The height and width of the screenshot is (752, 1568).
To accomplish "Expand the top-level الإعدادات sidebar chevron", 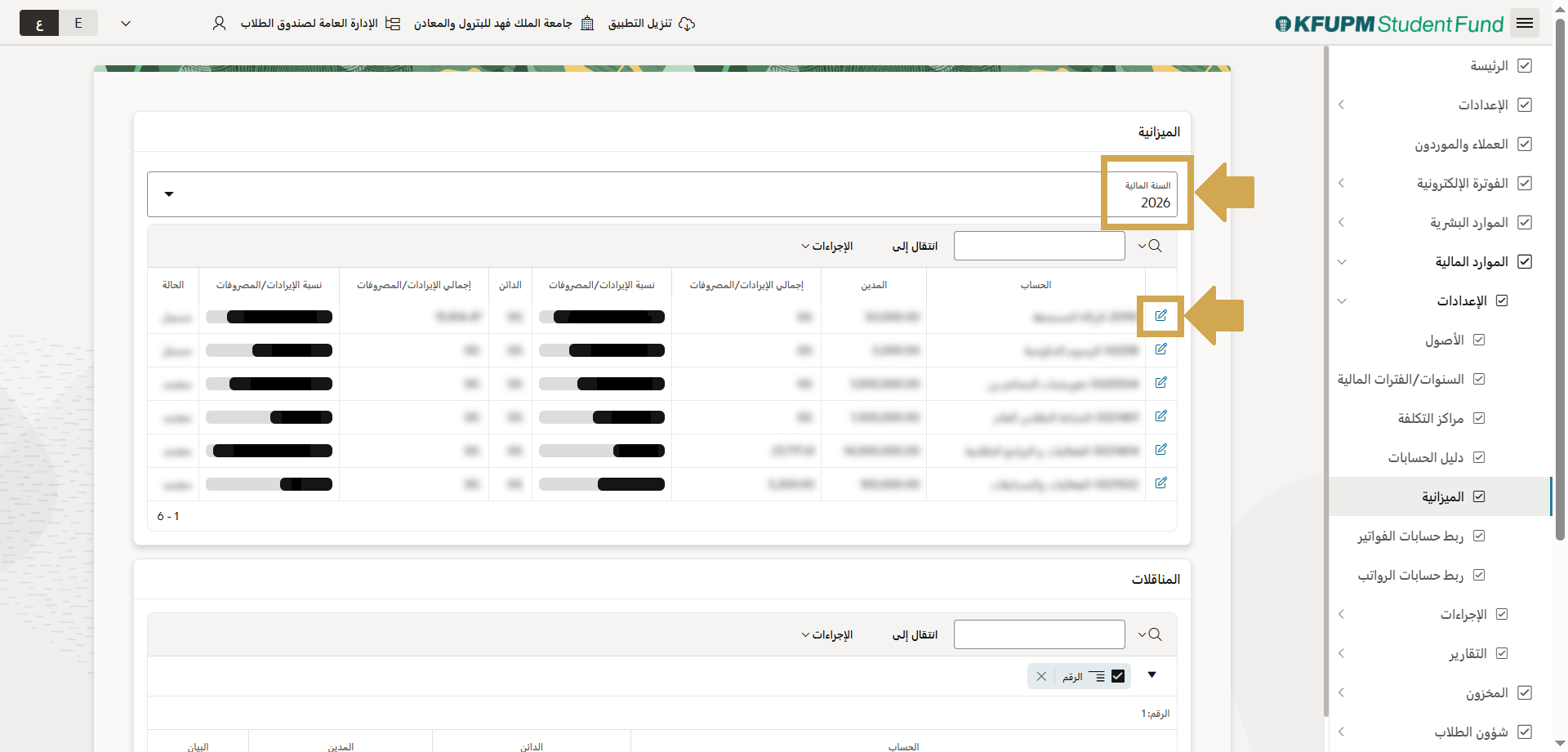I will pos(1341,105).
